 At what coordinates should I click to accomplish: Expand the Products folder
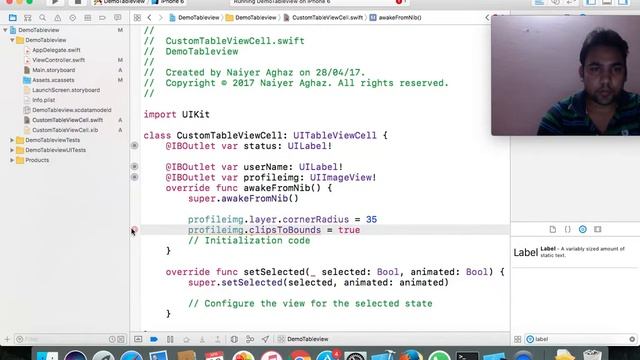tap(12, 160)
